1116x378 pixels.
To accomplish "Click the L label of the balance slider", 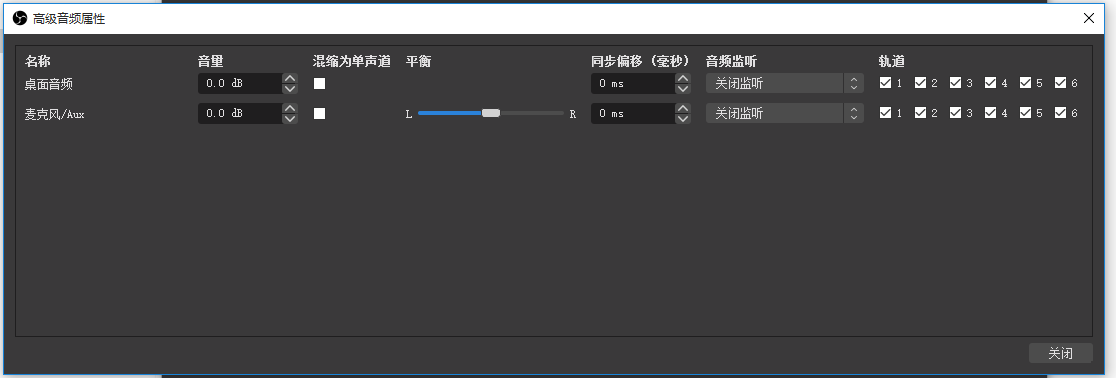I will click(409, 114).
